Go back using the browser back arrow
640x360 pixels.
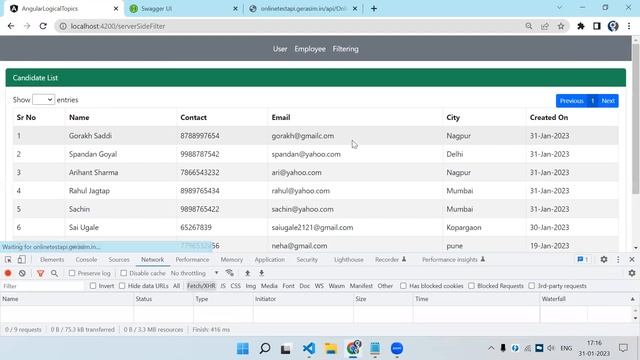[11, 26]
